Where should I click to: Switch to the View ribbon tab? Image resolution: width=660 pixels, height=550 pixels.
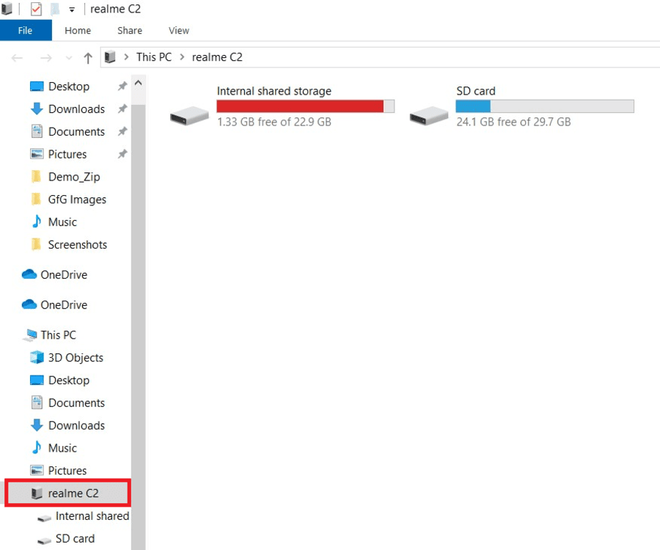point(179,31)
